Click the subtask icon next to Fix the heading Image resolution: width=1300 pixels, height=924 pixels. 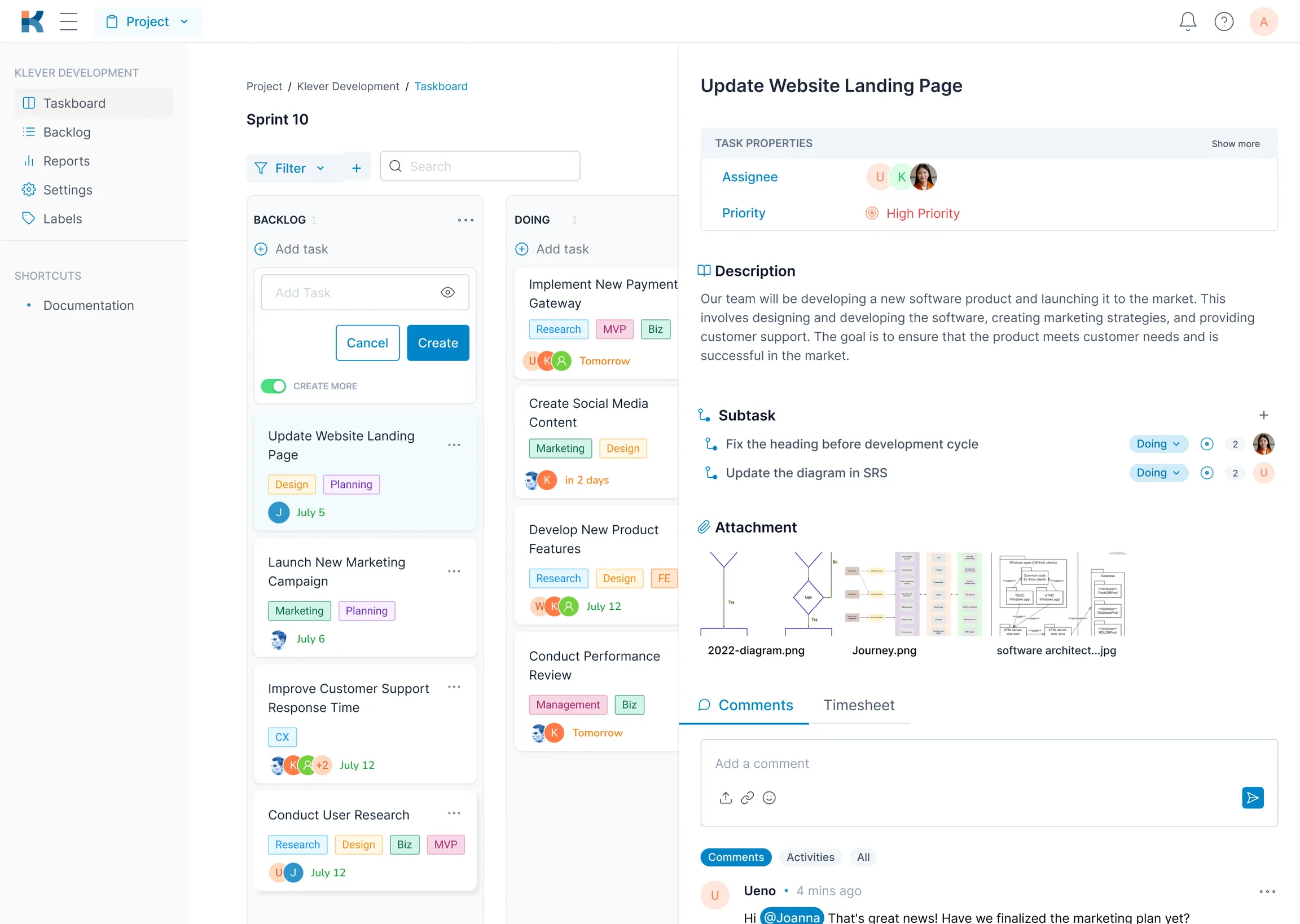(x=711, y=443)
